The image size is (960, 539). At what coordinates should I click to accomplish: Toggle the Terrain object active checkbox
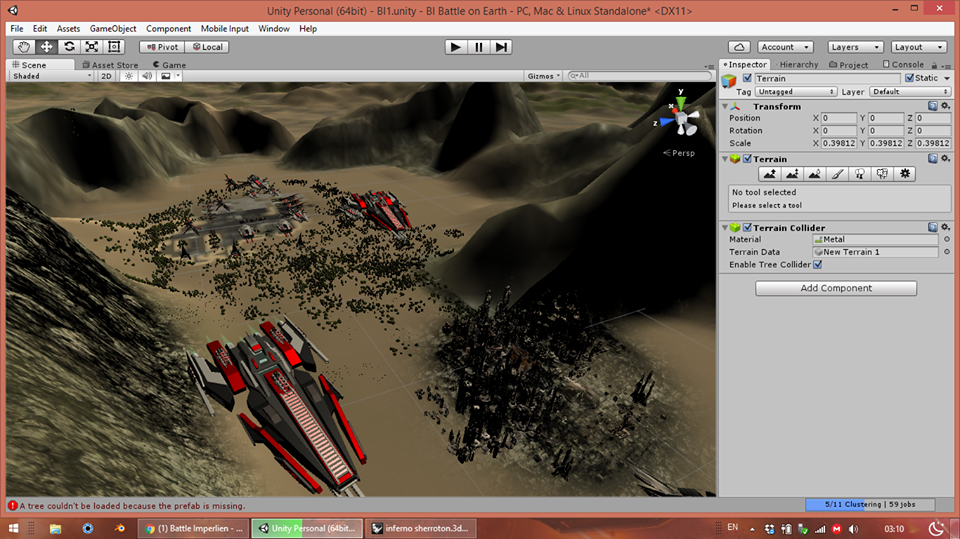coord(747,78)
